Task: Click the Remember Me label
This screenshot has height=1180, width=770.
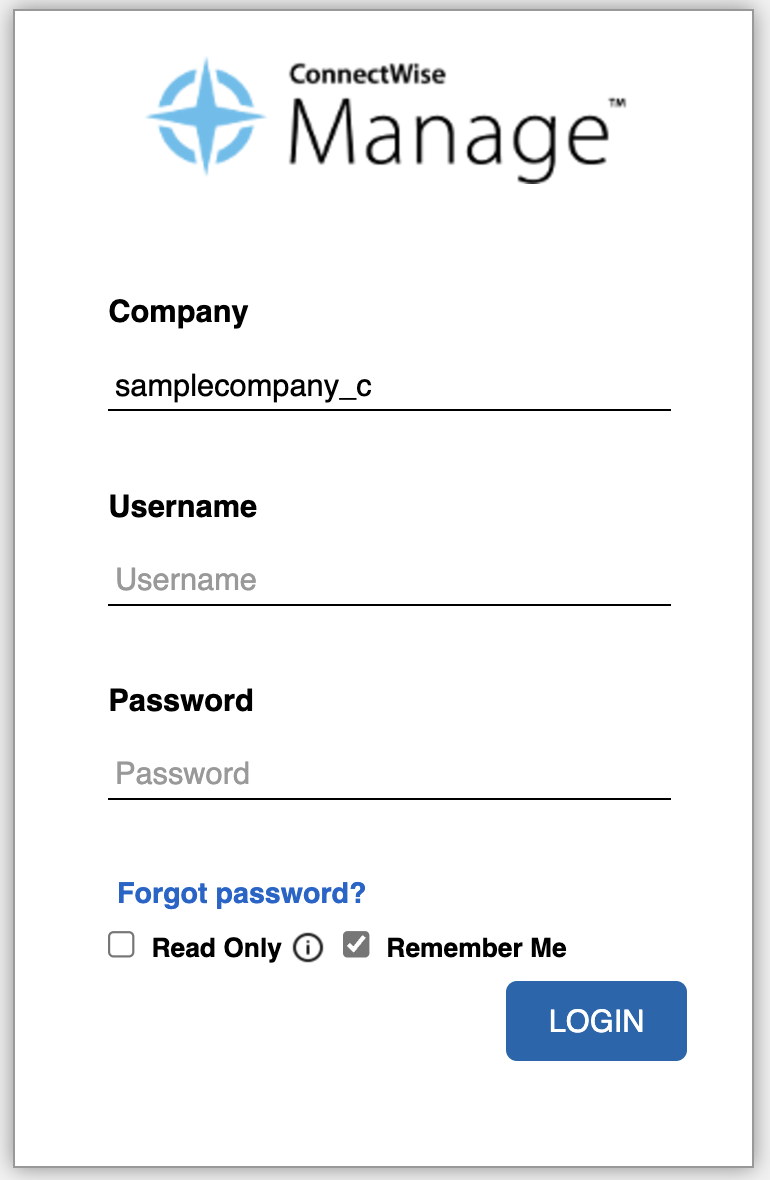Action: click(477, 947)
